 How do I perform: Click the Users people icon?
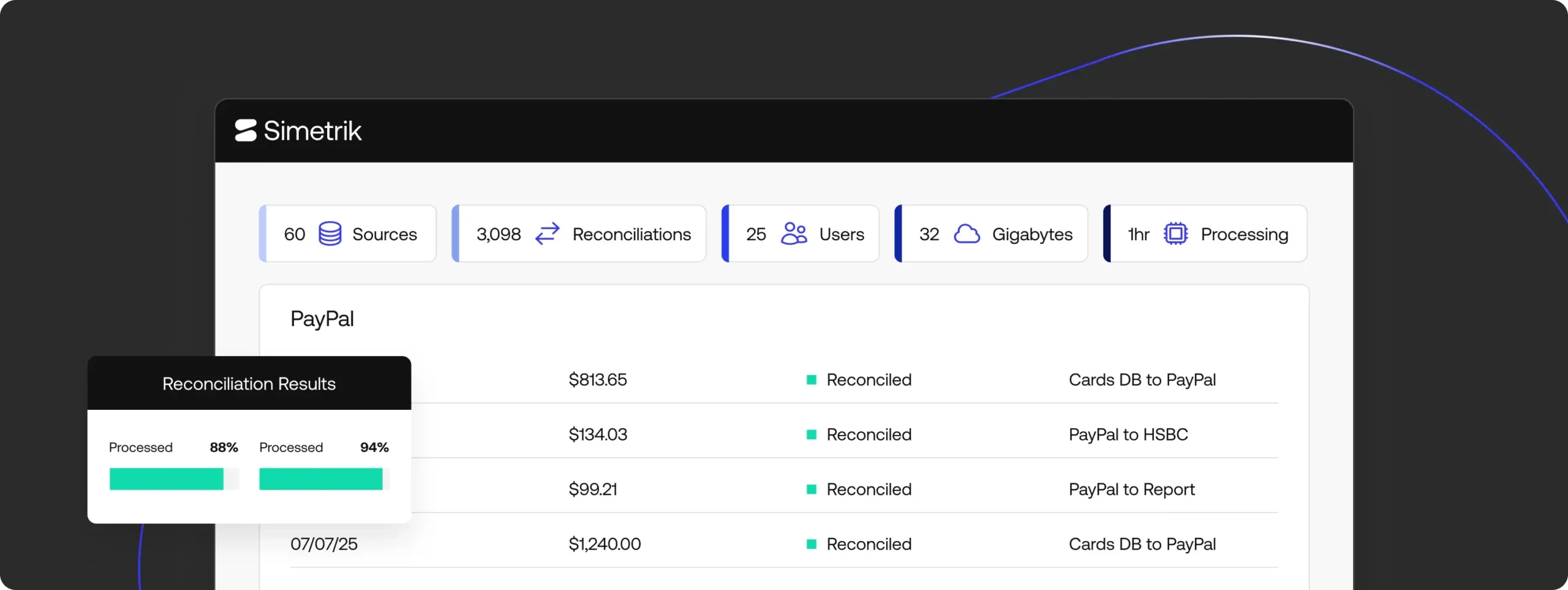(794, 233)
